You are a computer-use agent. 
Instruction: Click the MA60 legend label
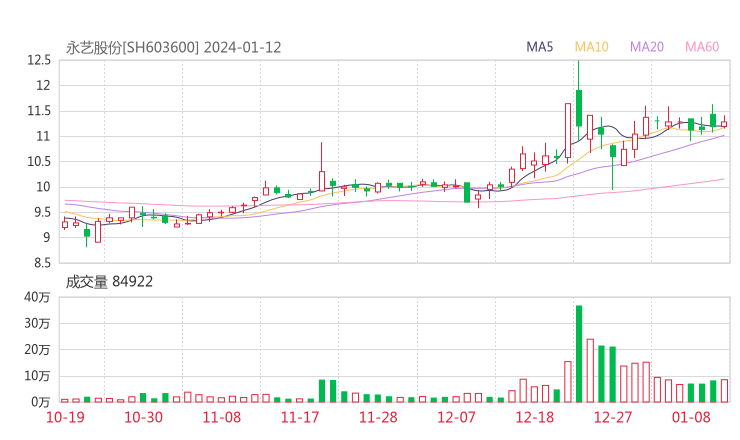(702, 47)
